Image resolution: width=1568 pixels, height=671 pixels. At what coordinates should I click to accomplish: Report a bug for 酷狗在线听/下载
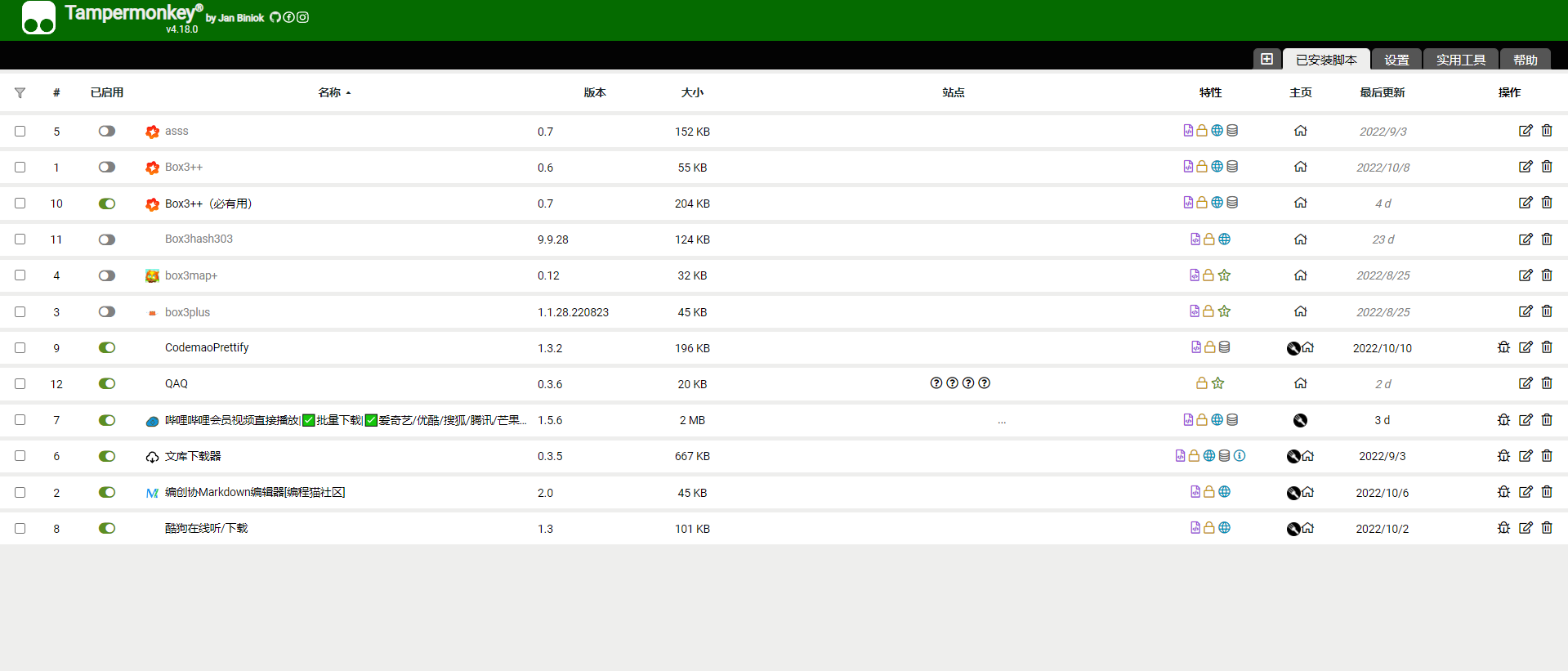(x=1503, y=528)
